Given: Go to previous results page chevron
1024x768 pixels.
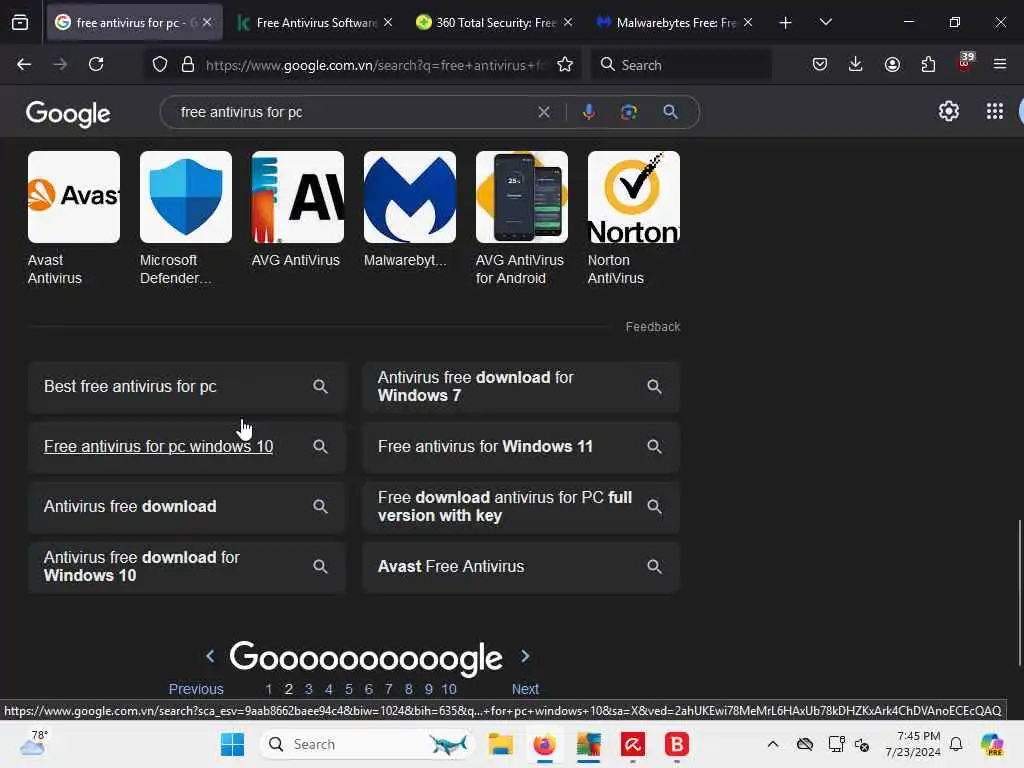Looking at the screenshot, I should (x=210, y=656).
